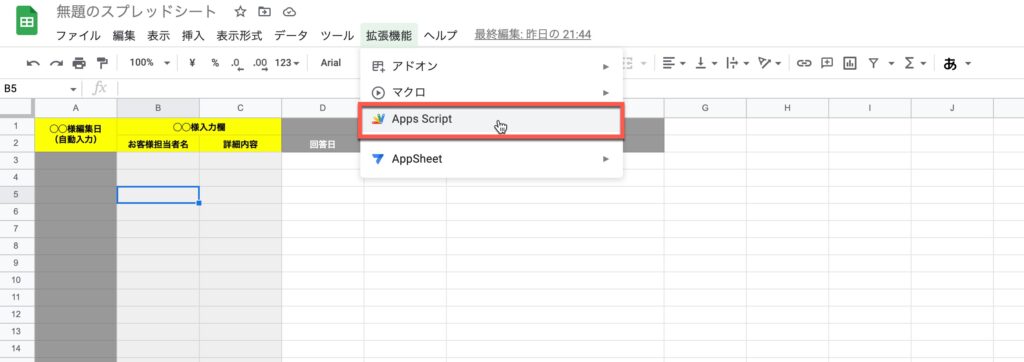This screenshot has width=1024, height=362.
Task: Close the 拡張機能 menu
Action: [389, 35]
